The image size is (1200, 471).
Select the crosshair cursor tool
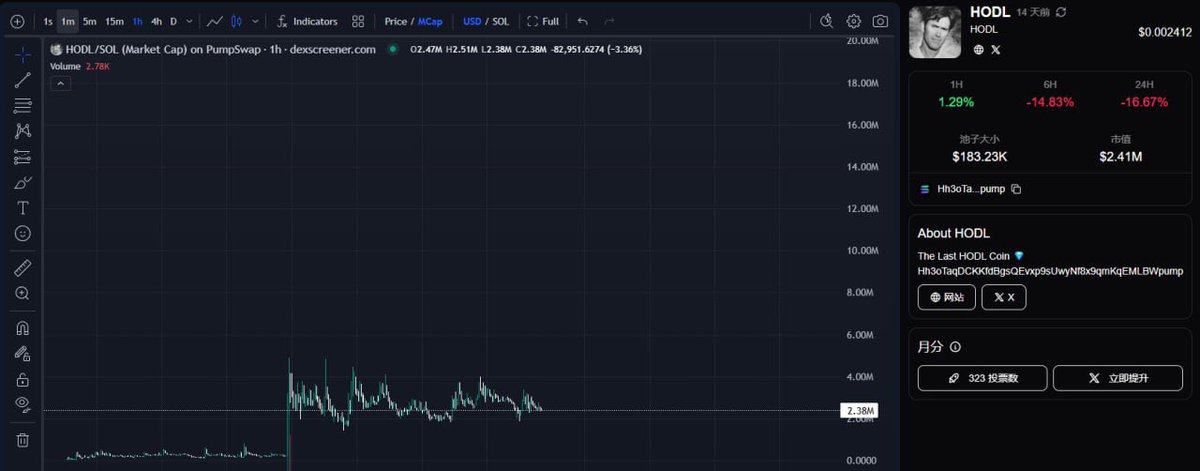(22, 54)
